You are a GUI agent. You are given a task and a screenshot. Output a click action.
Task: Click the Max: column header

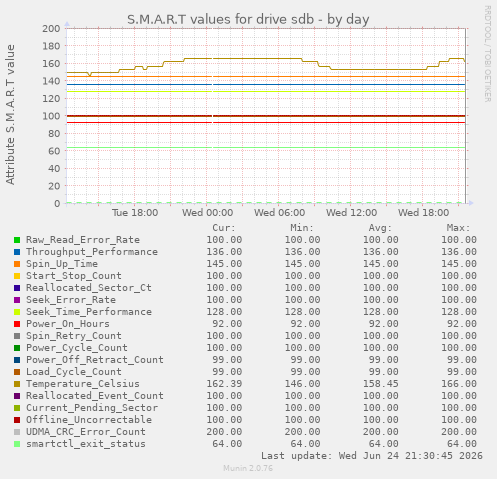point(458,228)
